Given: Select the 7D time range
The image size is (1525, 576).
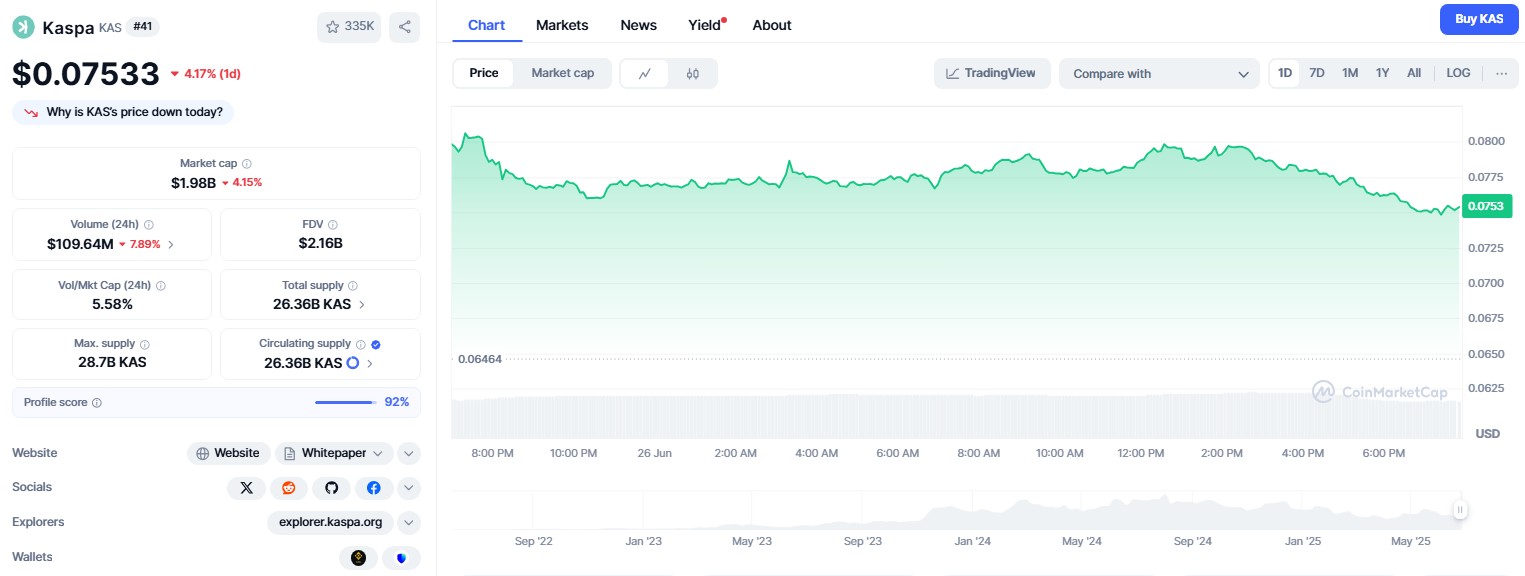Looking at the screenshot, I should click(1317, 73).
